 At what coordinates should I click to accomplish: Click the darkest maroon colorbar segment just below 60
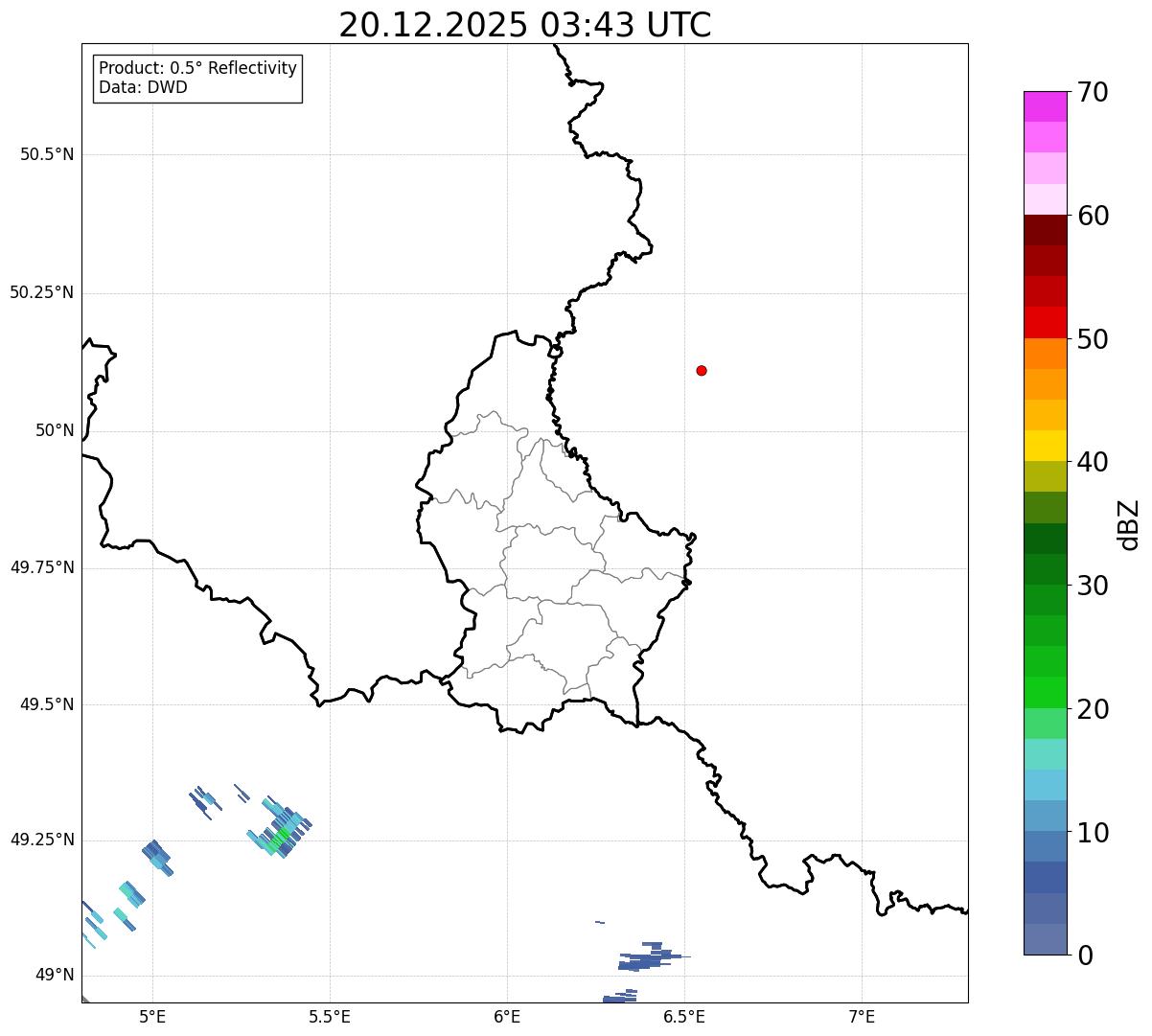[x=1045, y=230]
